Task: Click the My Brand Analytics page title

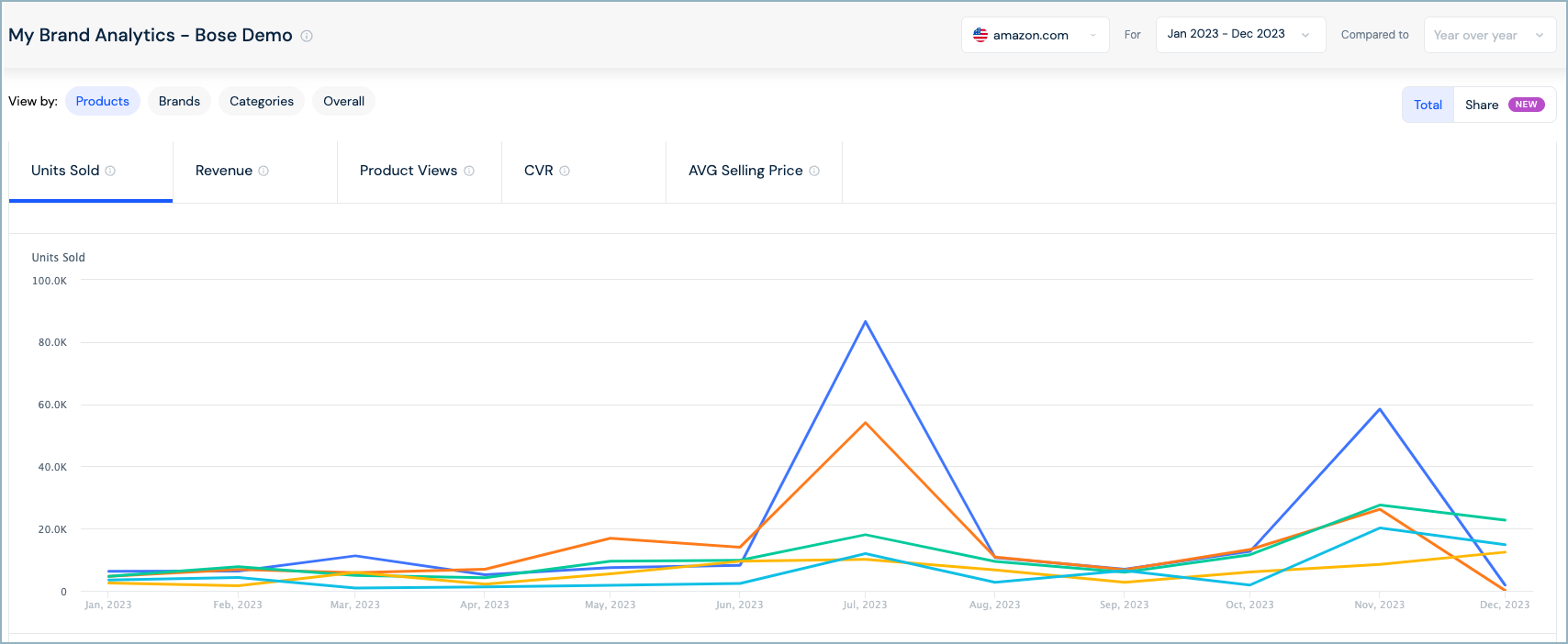Action: pos(151,35)
